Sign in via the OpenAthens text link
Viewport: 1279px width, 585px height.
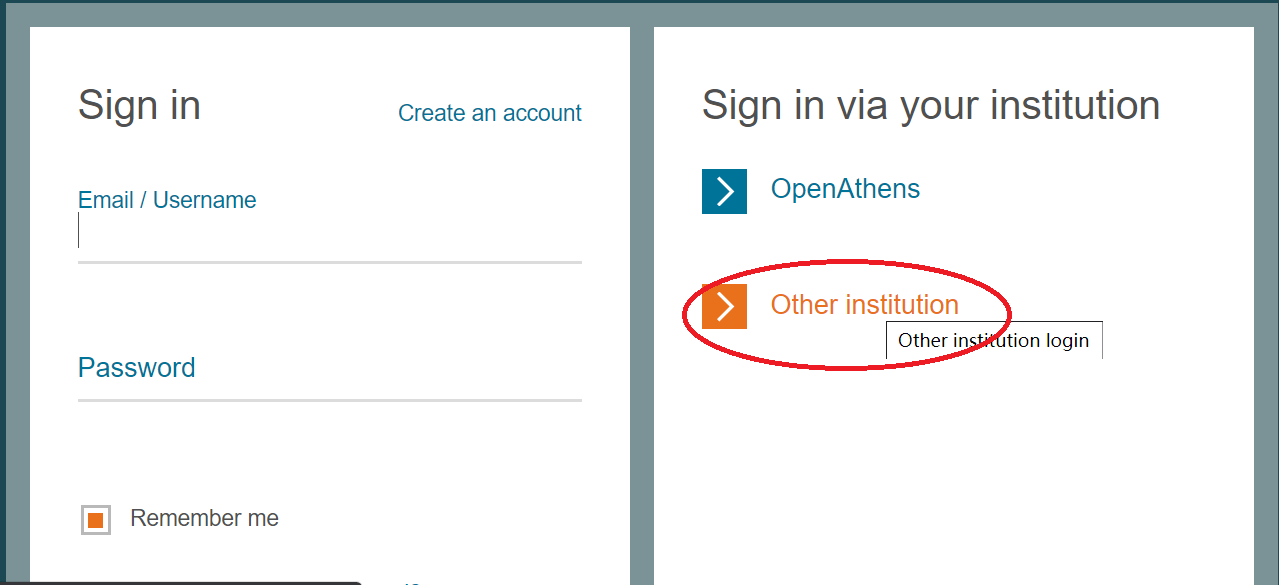tap(845, 189)
